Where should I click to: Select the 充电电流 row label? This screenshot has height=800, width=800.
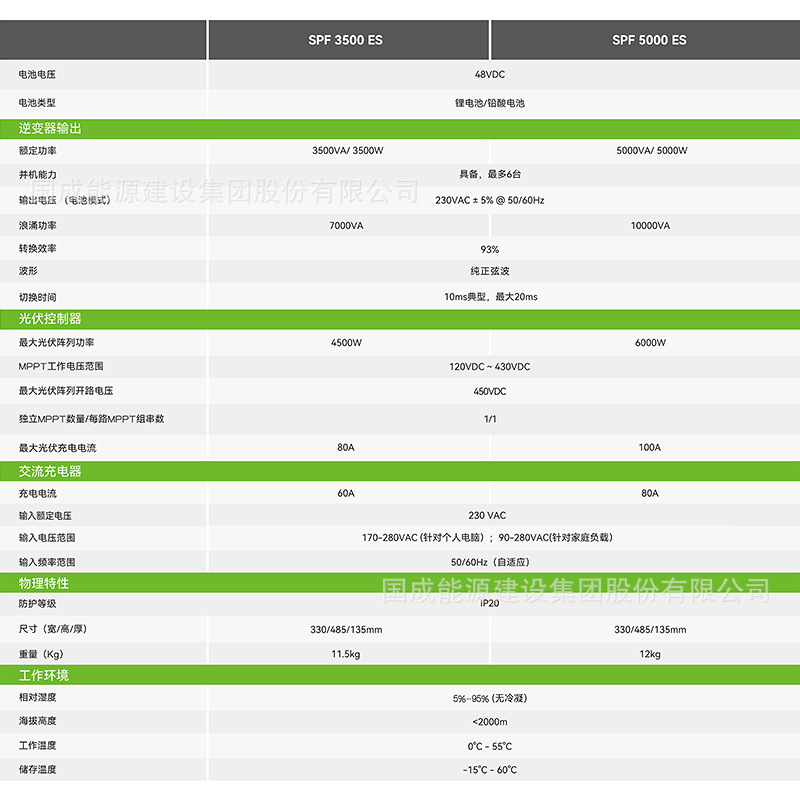coord(37,493)
